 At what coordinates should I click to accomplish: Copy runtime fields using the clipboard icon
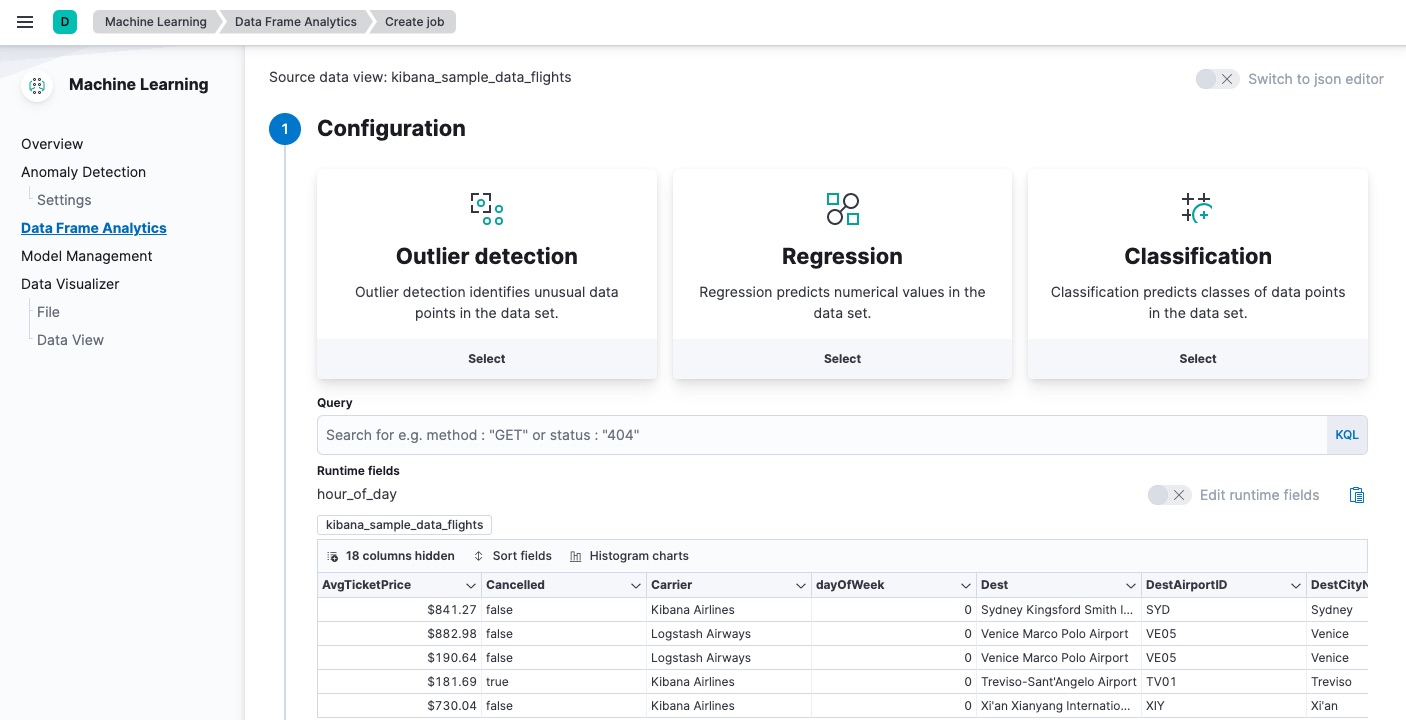click(1357, 494)
